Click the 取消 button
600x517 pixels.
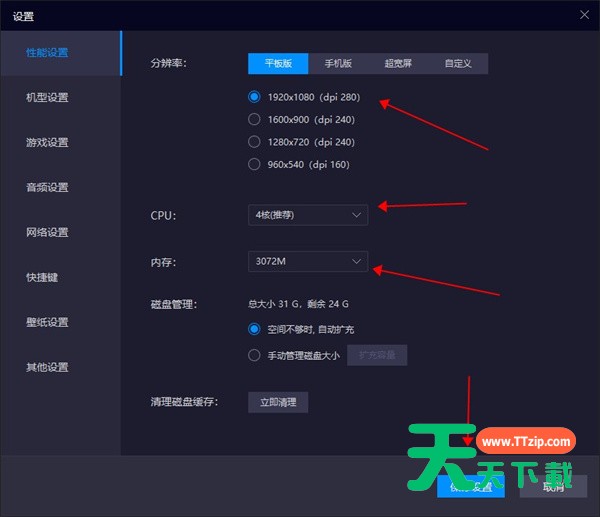point(553,487)
